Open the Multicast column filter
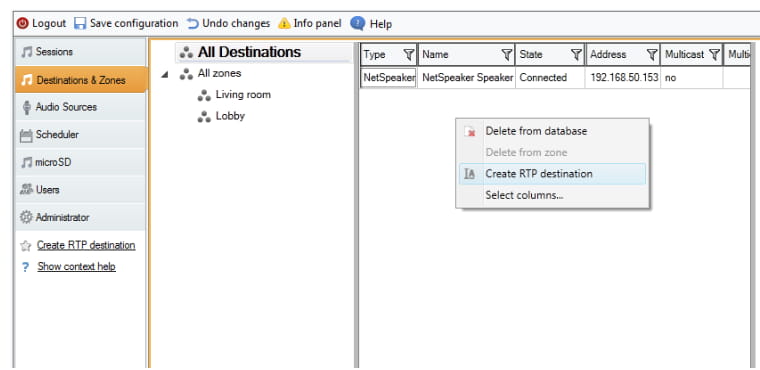760x370 pixels. pyautogui.click(x=714, y=55)
